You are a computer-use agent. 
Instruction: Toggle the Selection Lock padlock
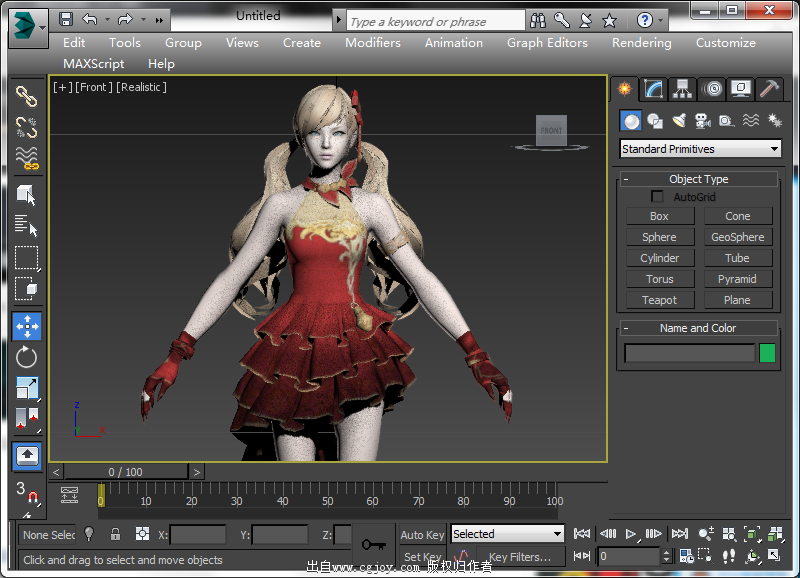[116, 535]
